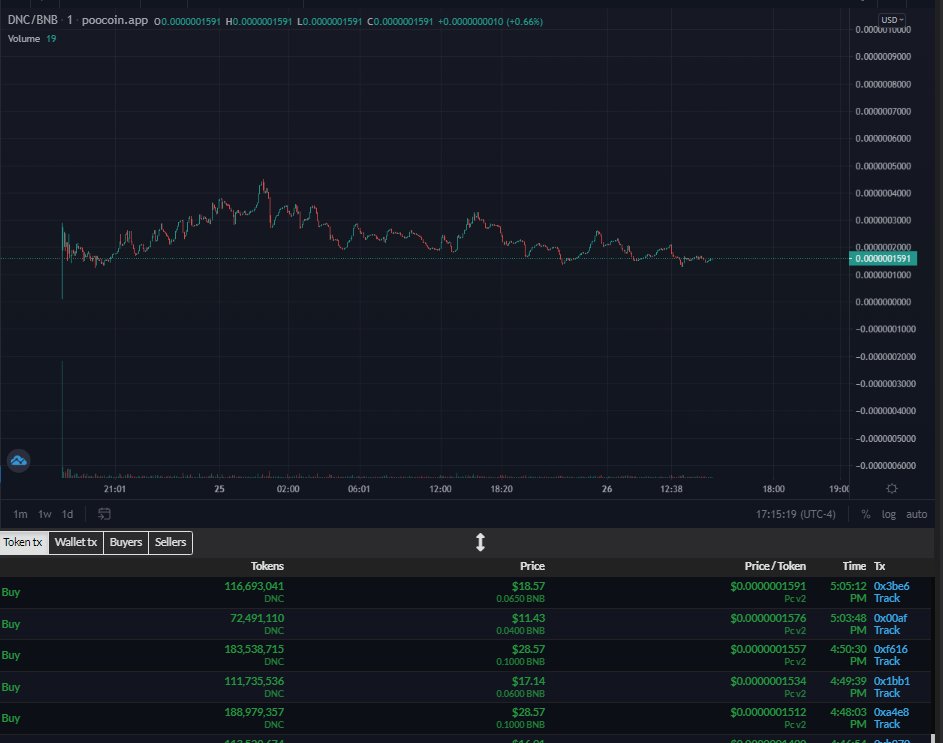The image size is (943, 743).
Task: Toggle auto scale mode
Action: (x=917, y=514)
